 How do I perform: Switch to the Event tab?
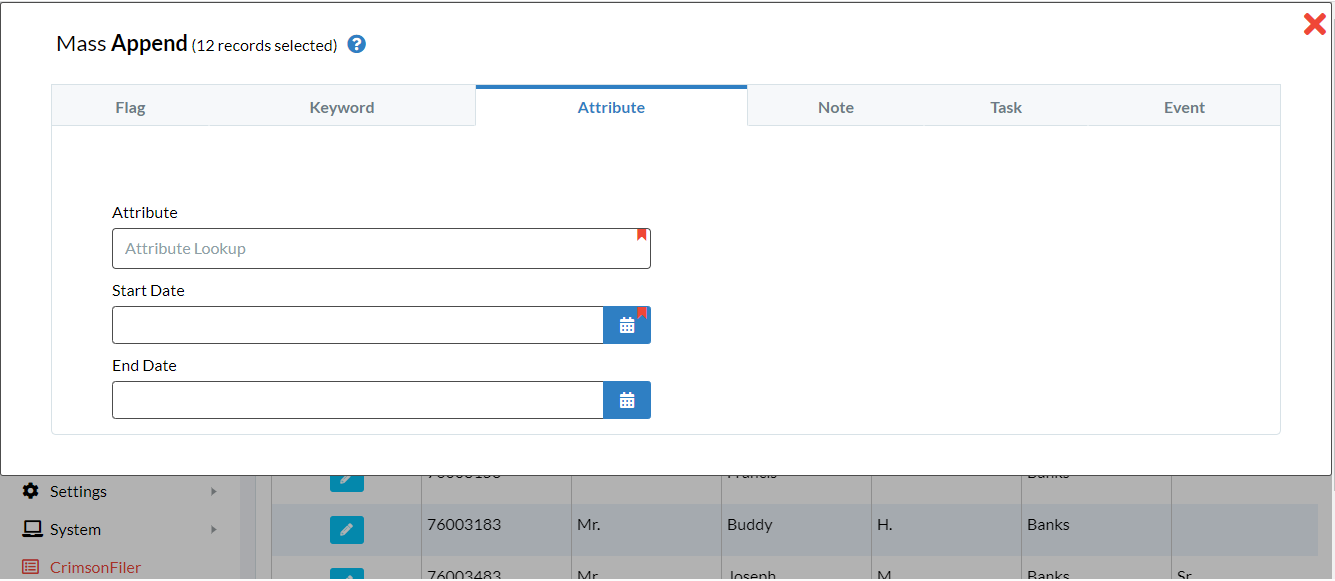[x=1184, y=107]
